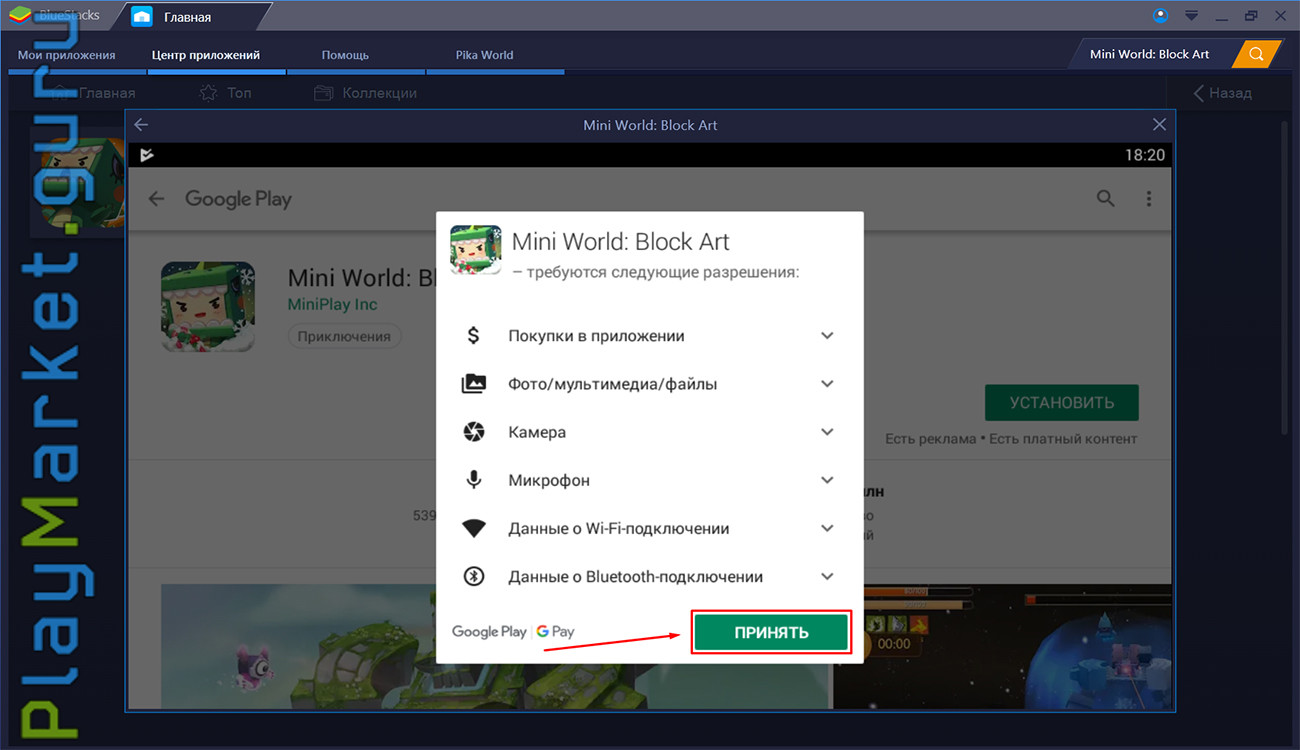This screenshot has height=750, width=1300.
Task: Expand the Микрофон permission details
Action: click(827, 480)
